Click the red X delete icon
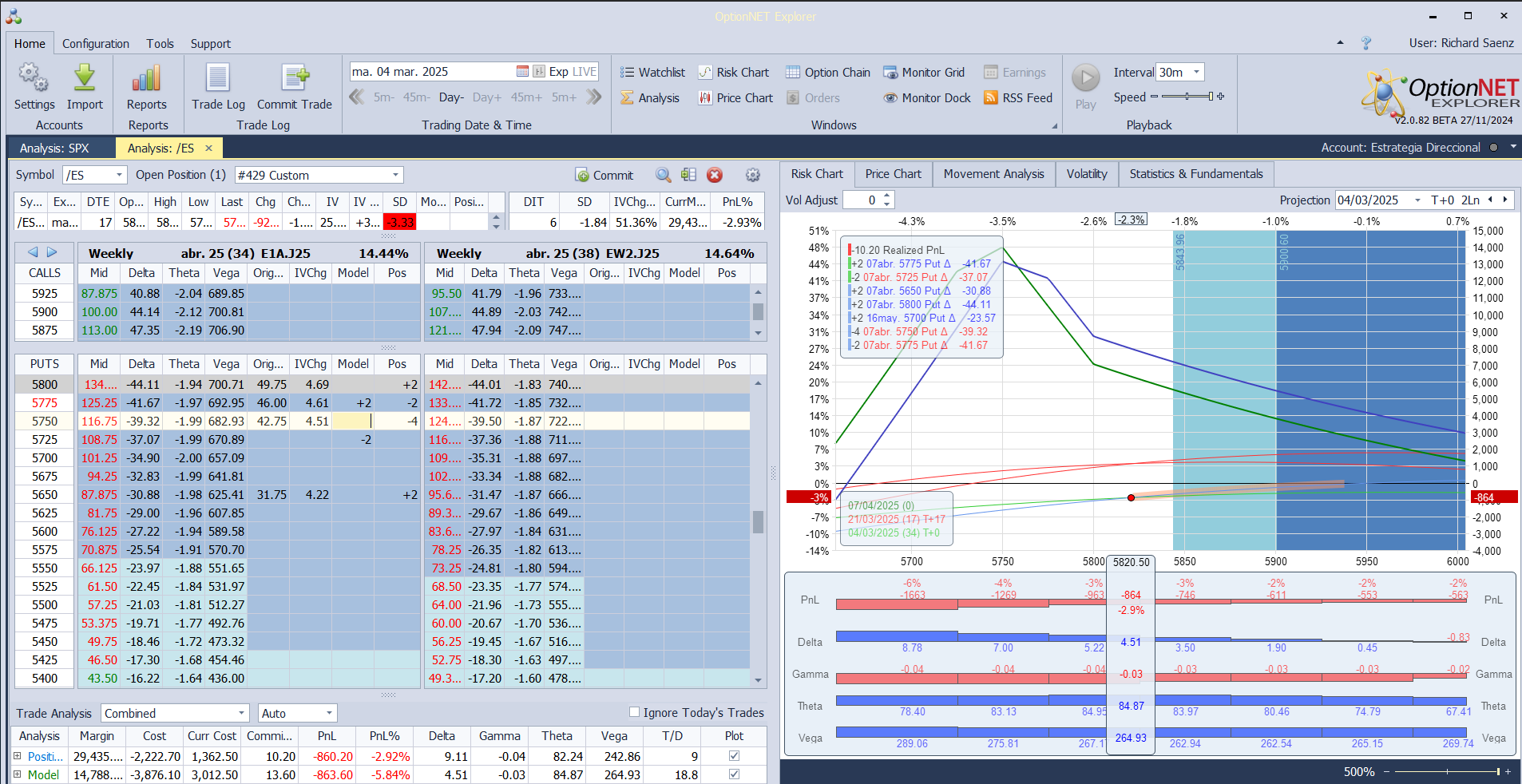The height and width of the screenshot is (784, 1522). click(715, 175)
